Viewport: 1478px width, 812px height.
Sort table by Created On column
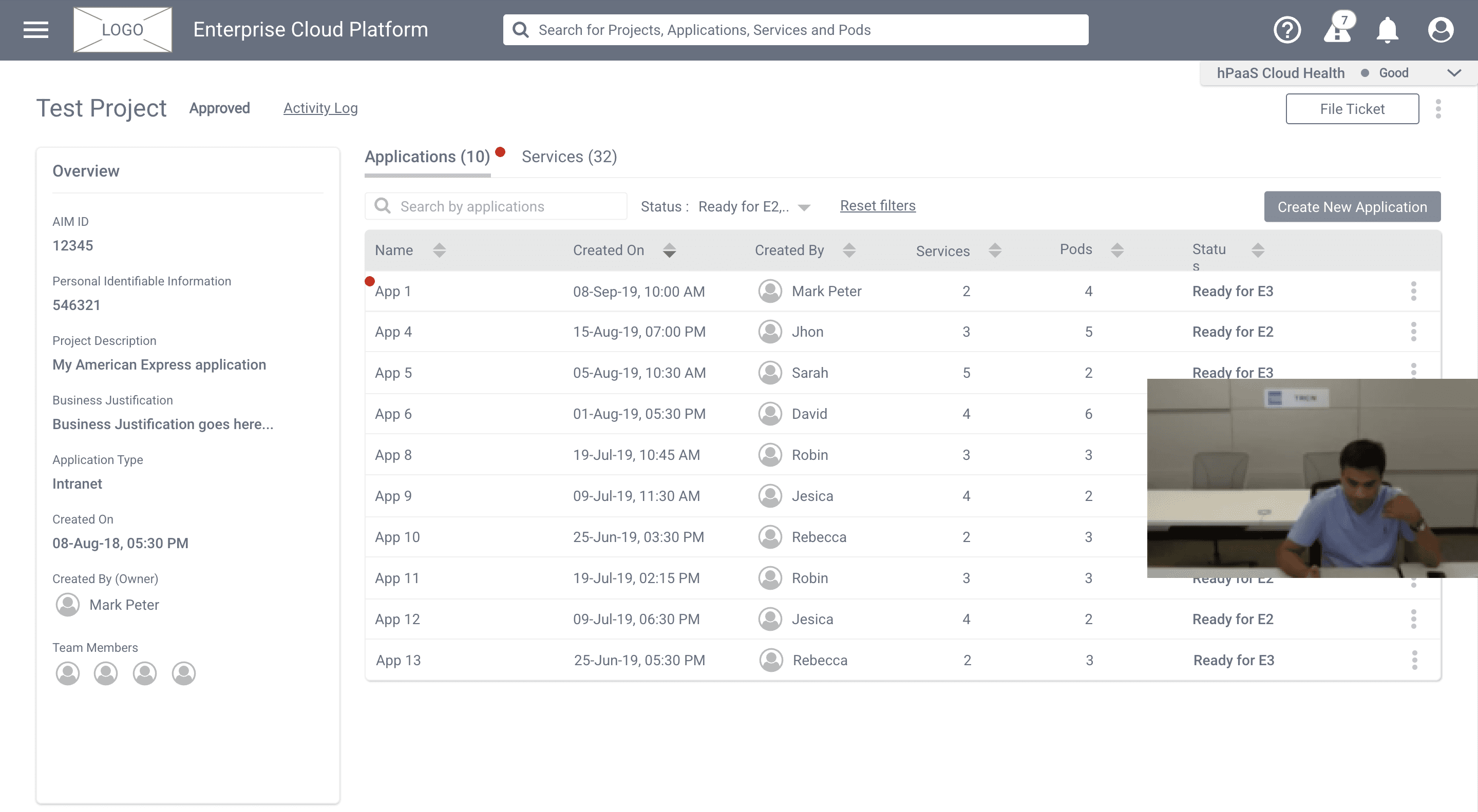point(669,250)
